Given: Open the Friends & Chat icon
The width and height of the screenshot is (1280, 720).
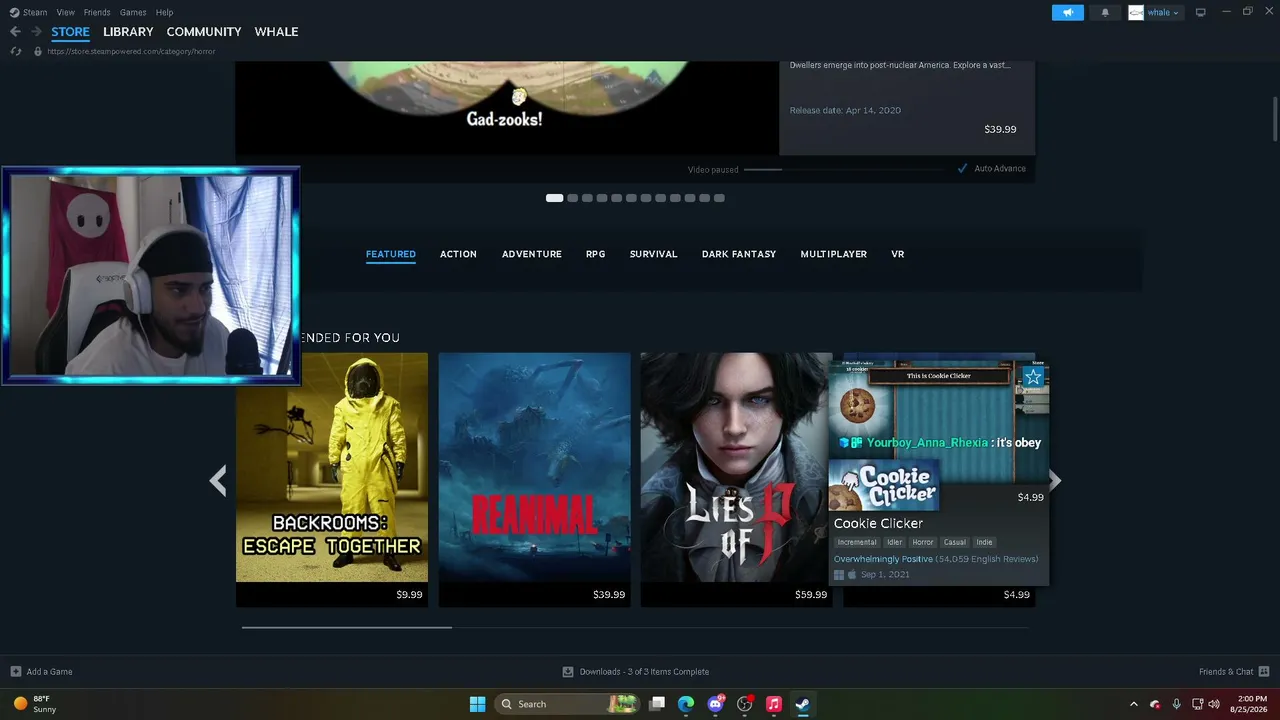Looking at the screenshot, I should click(x=1264, y=671).
